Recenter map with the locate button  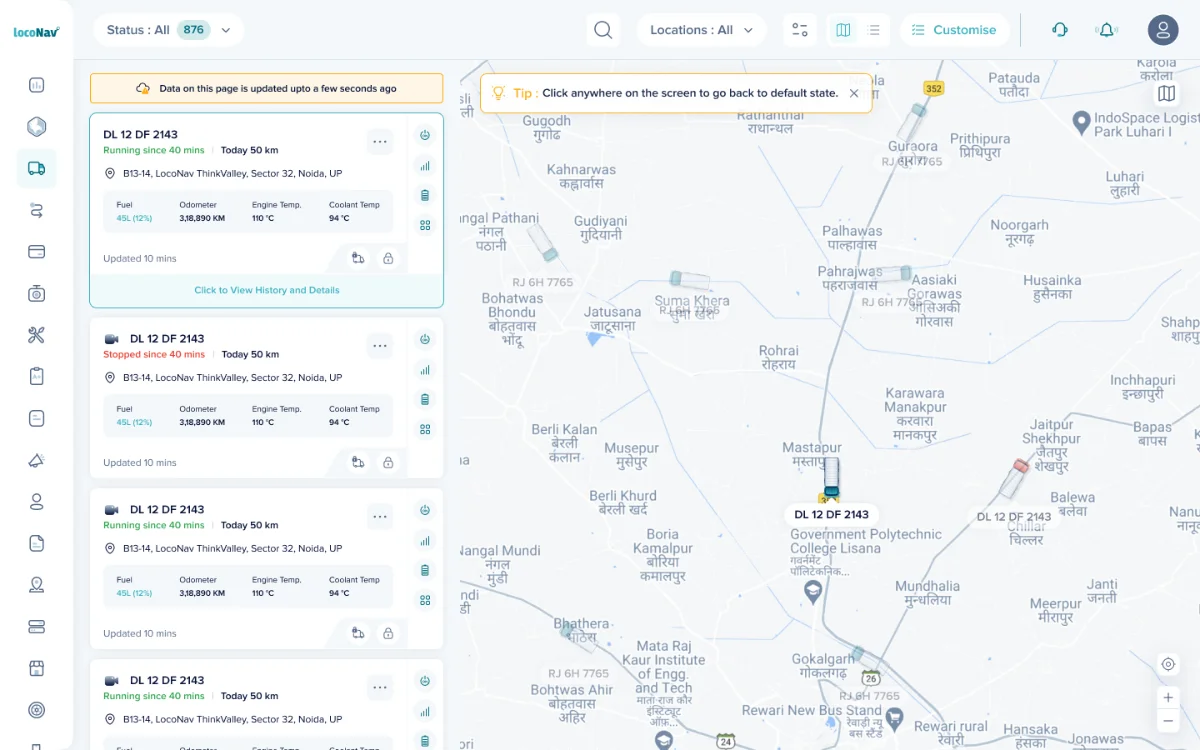1168,664
